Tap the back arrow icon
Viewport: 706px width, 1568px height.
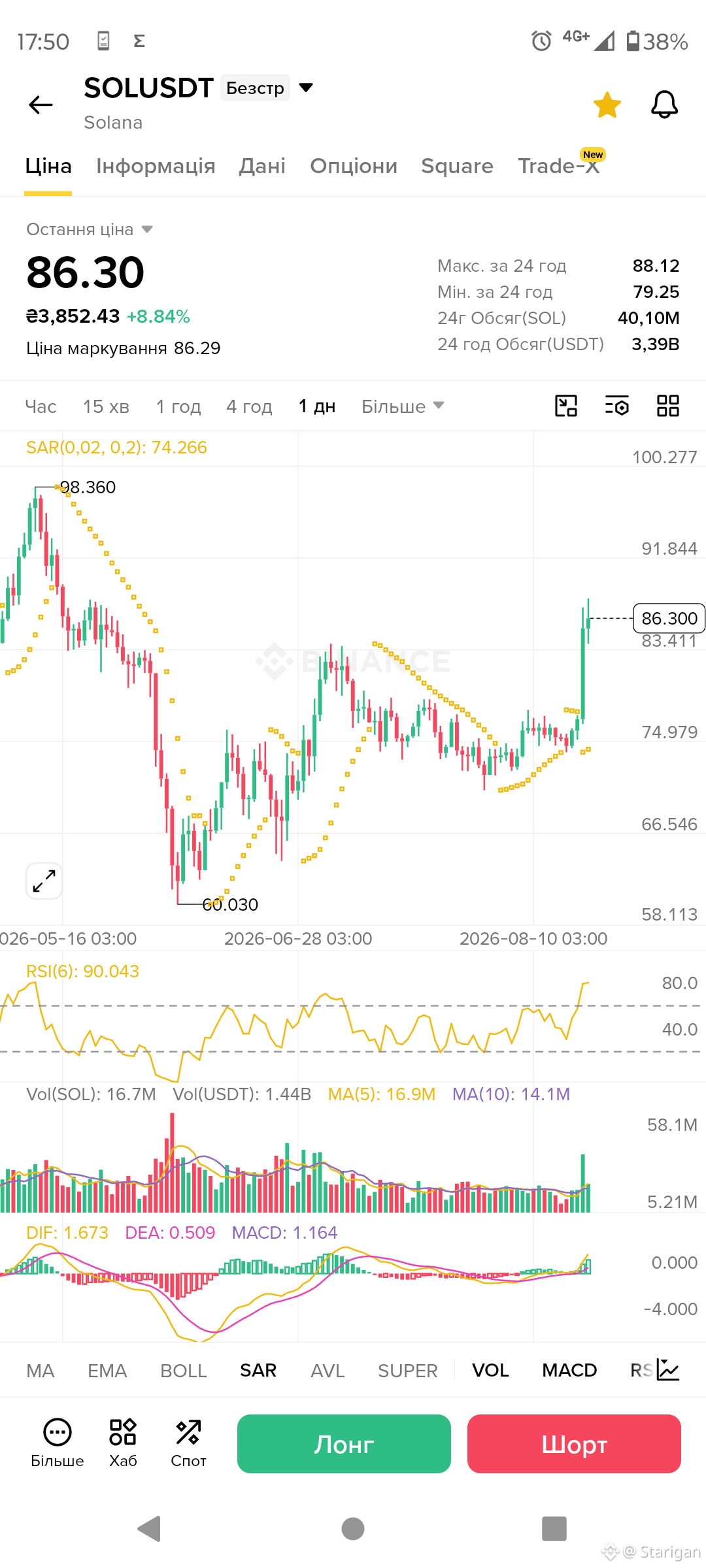pyautogui.click(x=41, y=105)
